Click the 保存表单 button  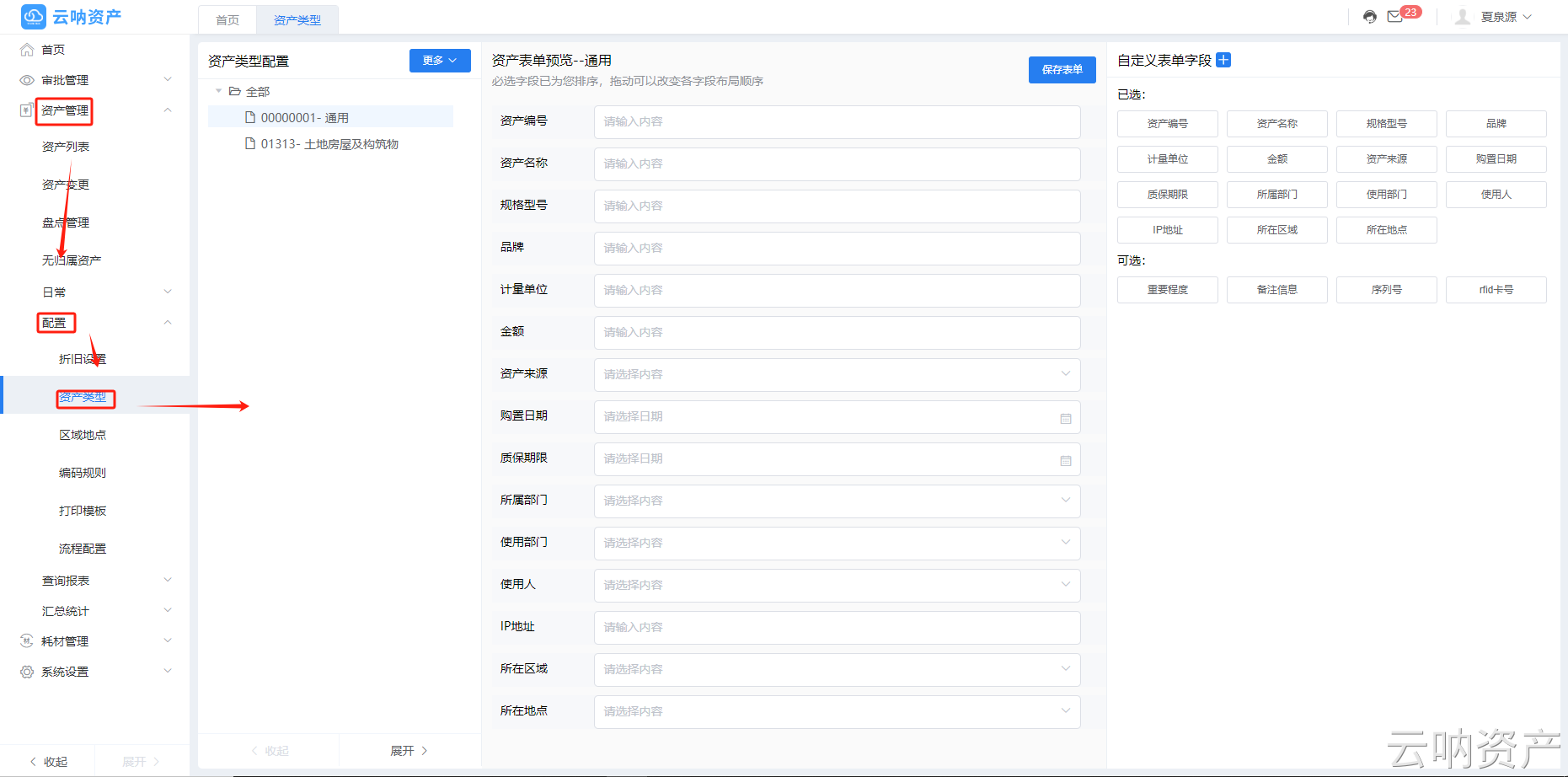(x=1062, y=70)
